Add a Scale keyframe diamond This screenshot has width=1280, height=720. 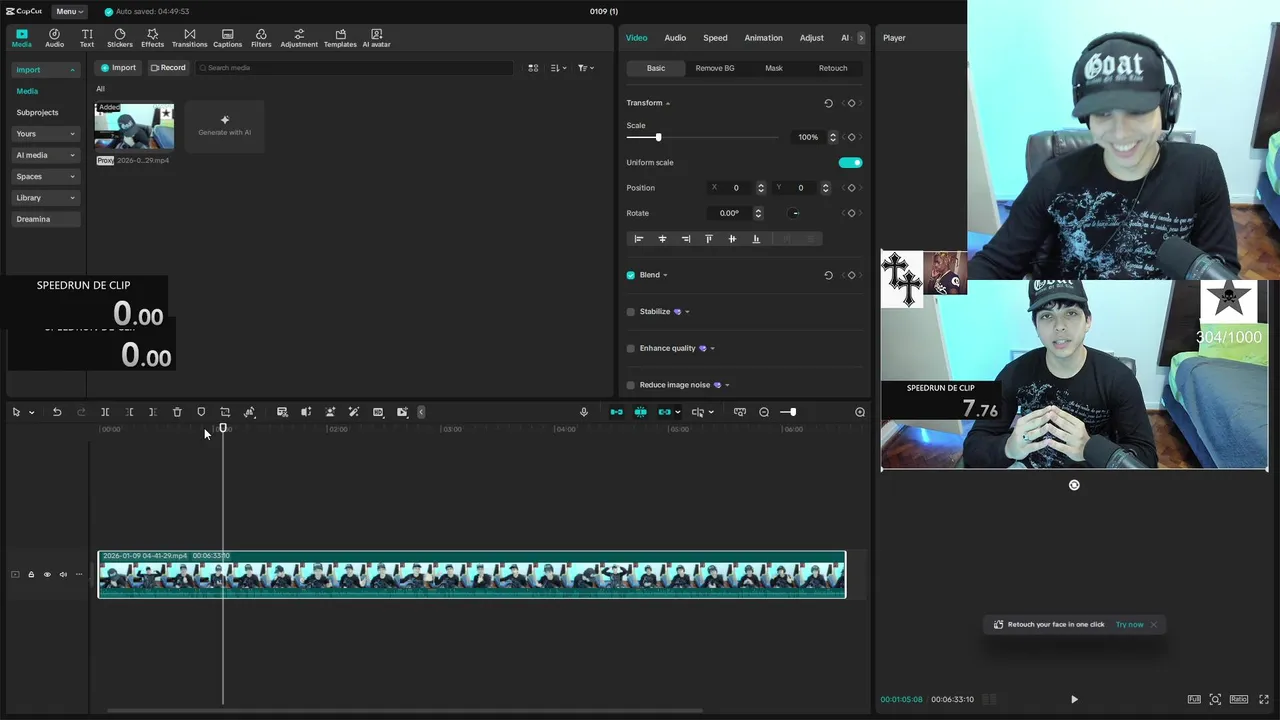pyautogui.click(x=851, y=137)
